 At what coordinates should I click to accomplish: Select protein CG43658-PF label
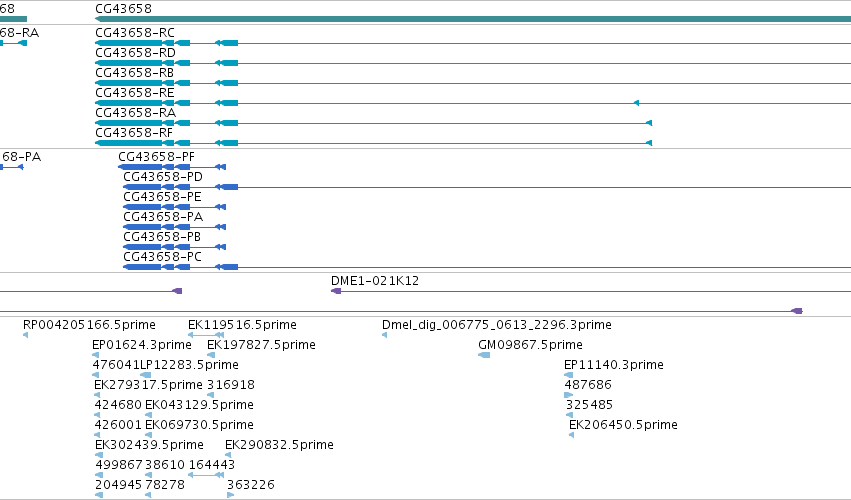coord(156,157)
